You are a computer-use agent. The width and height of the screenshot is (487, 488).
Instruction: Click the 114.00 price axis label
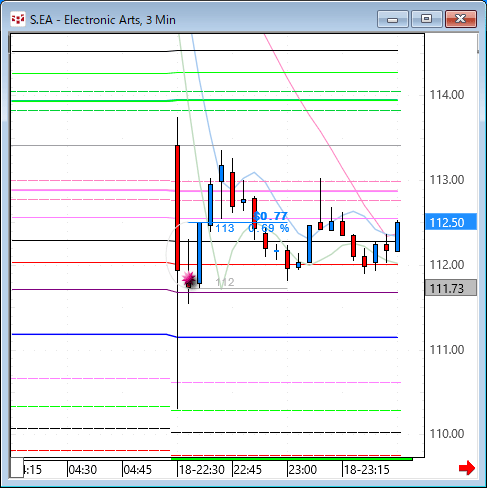point(447,95)
